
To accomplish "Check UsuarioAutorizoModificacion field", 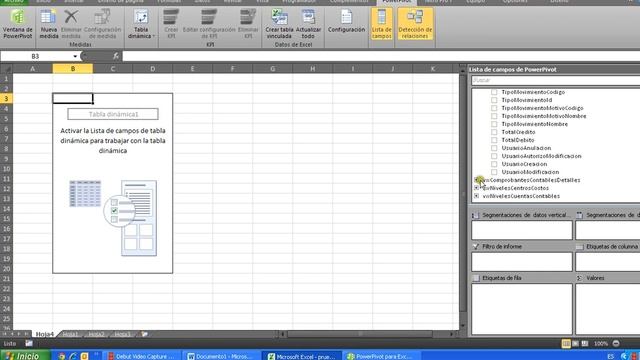I will (494, 156).
